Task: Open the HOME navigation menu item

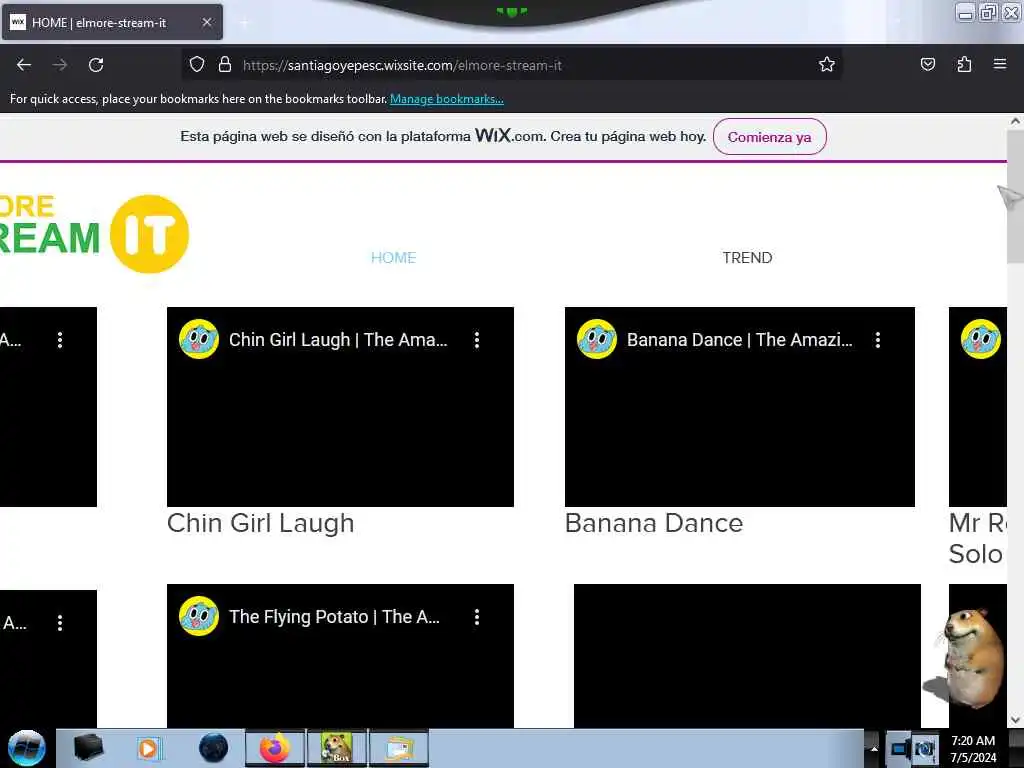Action: pyautogui.click(x=393, y=257)
